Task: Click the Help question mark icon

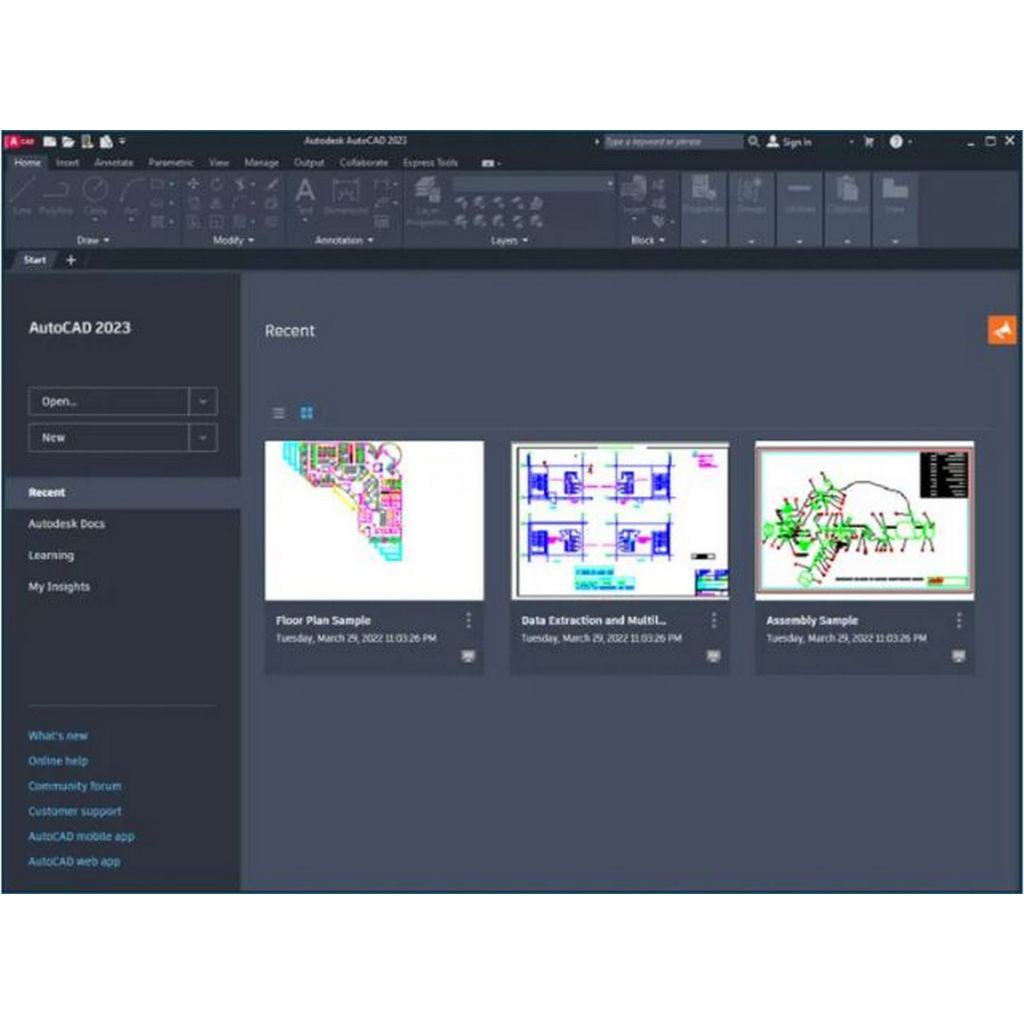Action: tap(896, 141)
